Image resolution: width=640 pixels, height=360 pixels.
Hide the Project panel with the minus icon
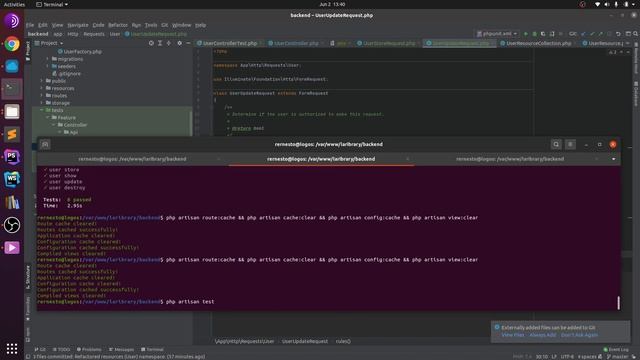click(x=188, y=43)
